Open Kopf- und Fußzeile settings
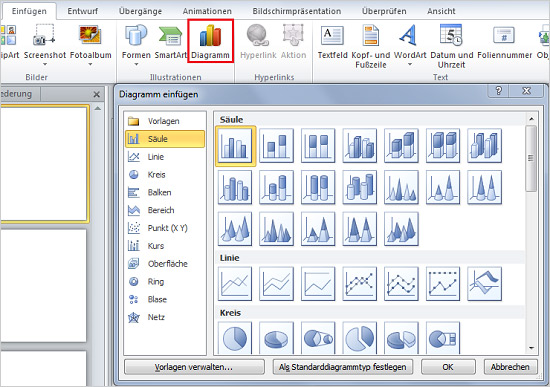This screenshot has height=387, width=550. pyautogui.click(x=371, y=46)
